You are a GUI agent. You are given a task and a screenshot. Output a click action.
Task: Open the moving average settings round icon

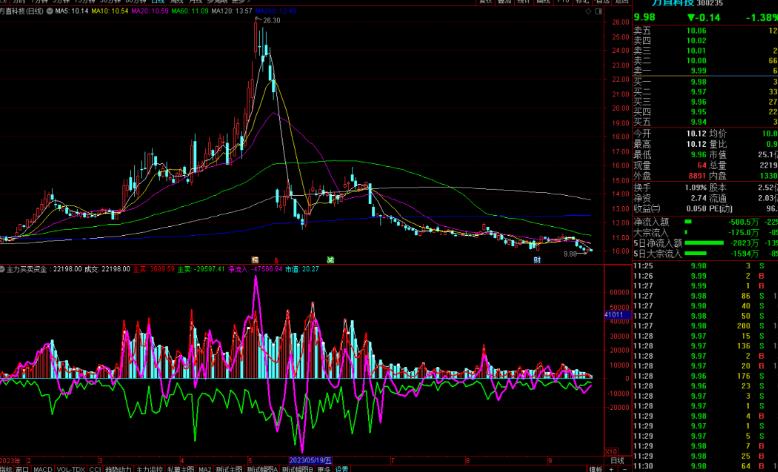[x=50, y=11]
